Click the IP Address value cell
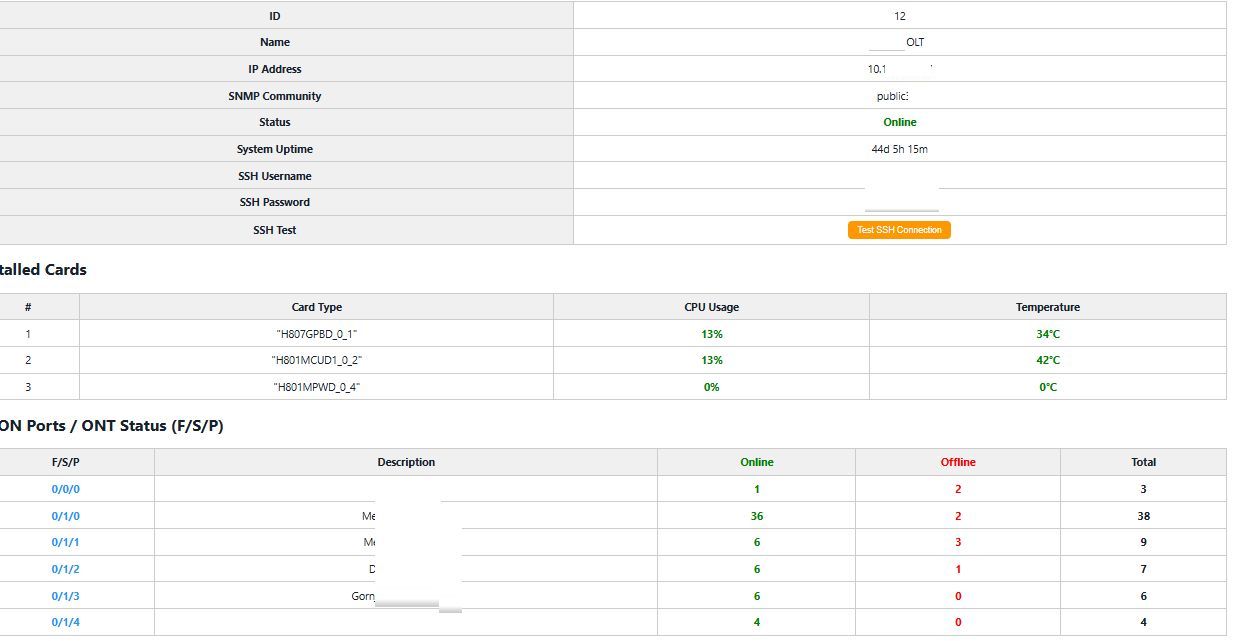The image size is (1234, 641). click(x=898, y=68)
